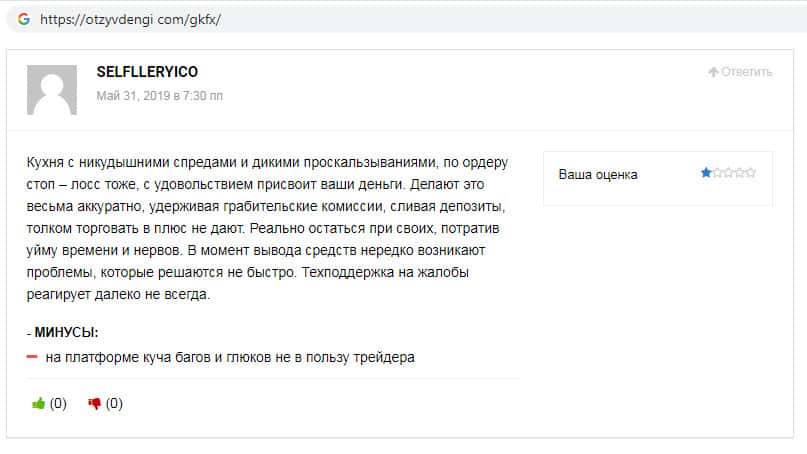Click the green thumbs-up icon
Screen dimensions: 807x454
(x=39, y=404)
